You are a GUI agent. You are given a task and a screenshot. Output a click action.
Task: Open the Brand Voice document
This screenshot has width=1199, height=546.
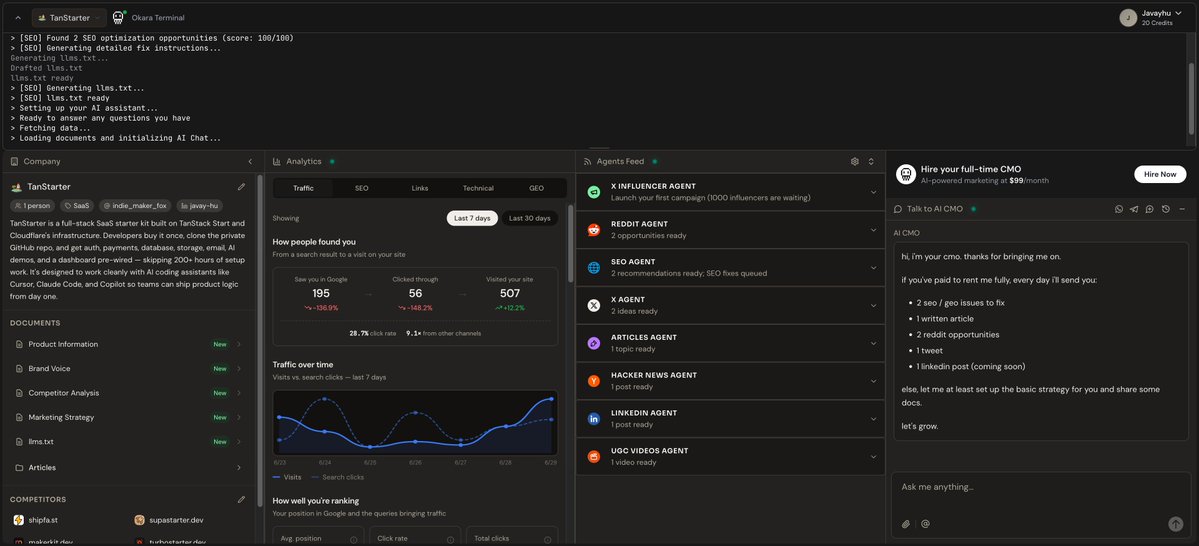tap(128, 369)
